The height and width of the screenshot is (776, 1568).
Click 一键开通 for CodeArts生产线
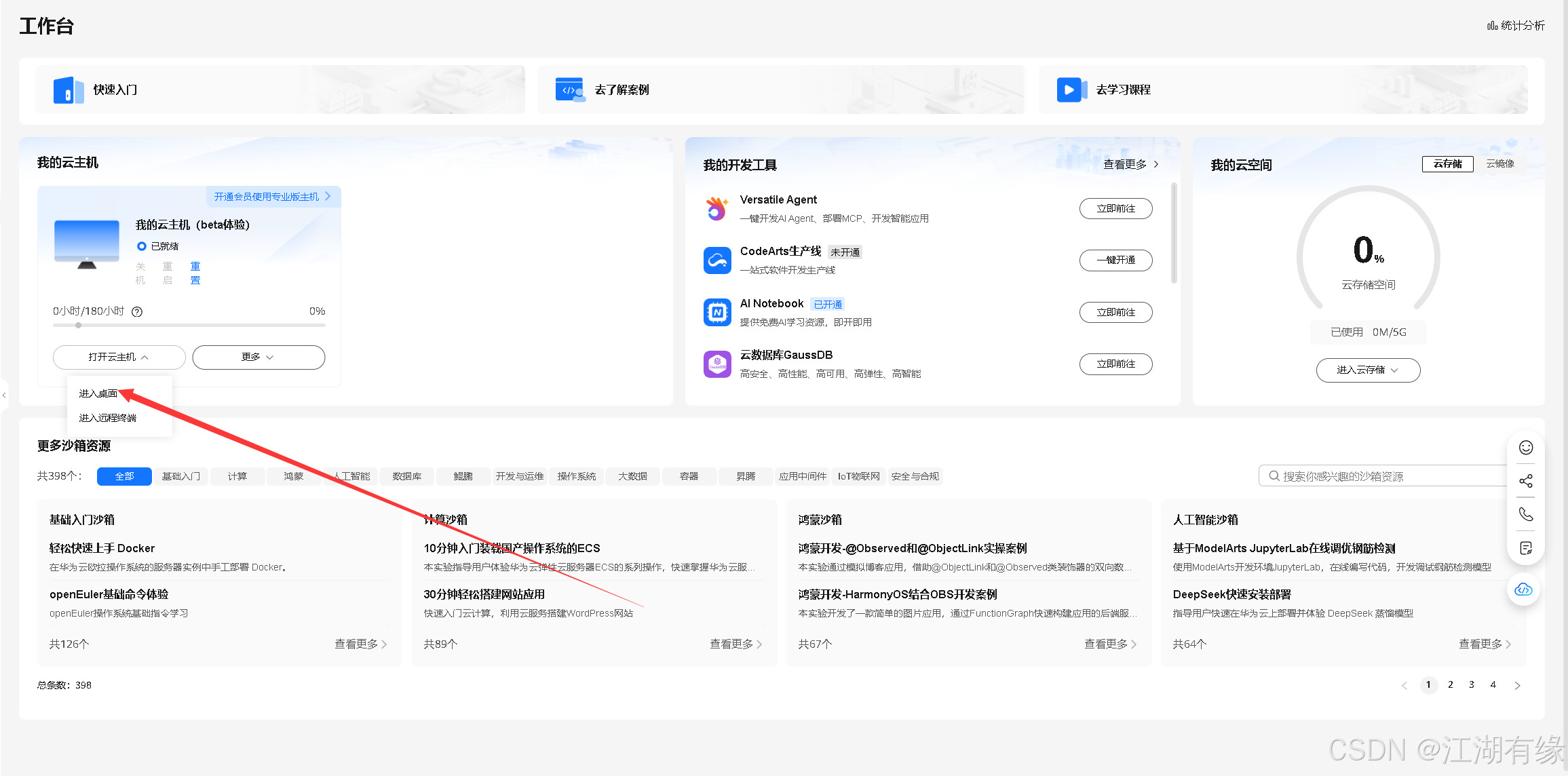pos(1115,260)
